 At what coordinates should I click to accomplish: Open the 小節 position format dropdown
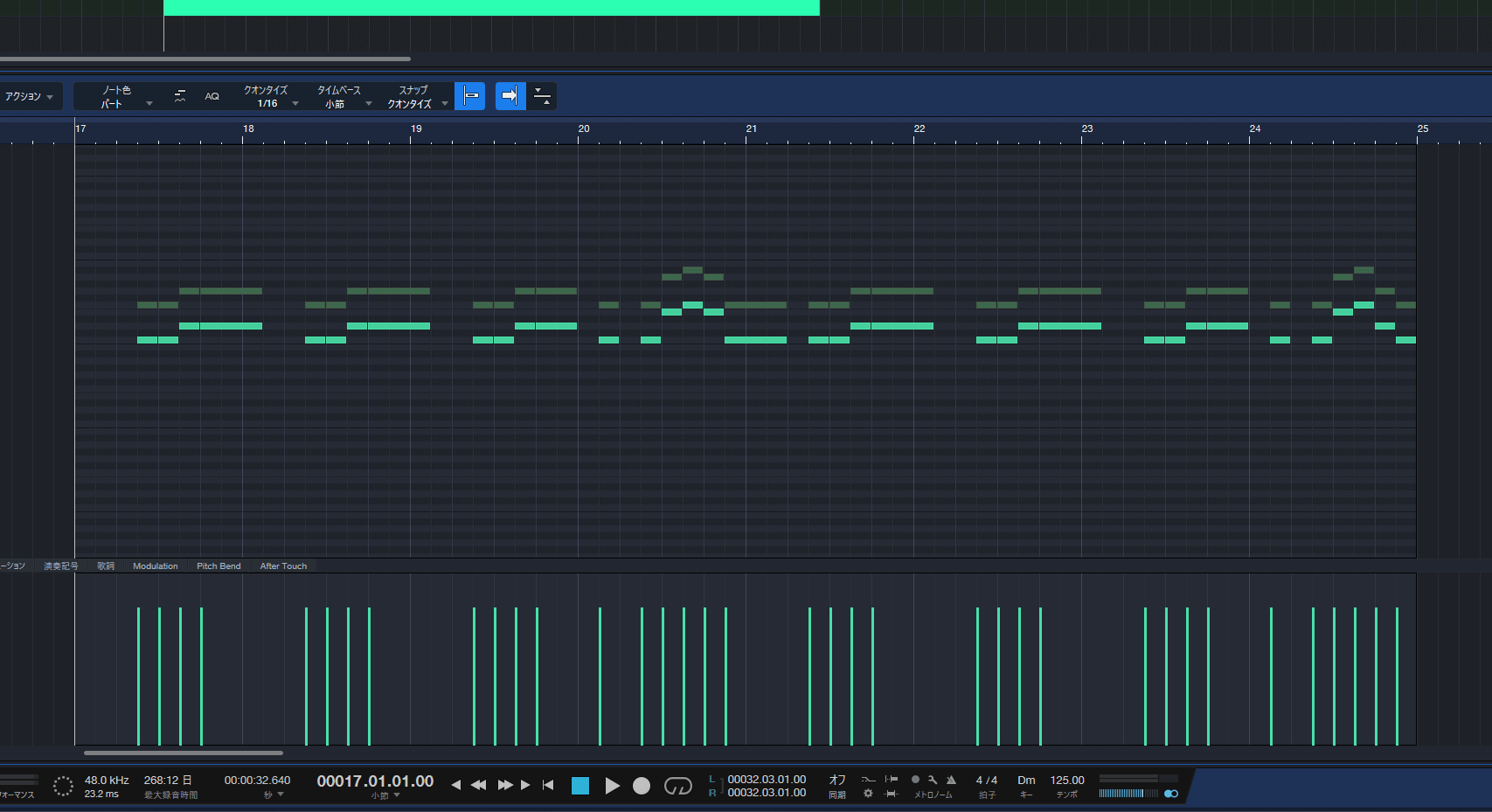point(385,796)
